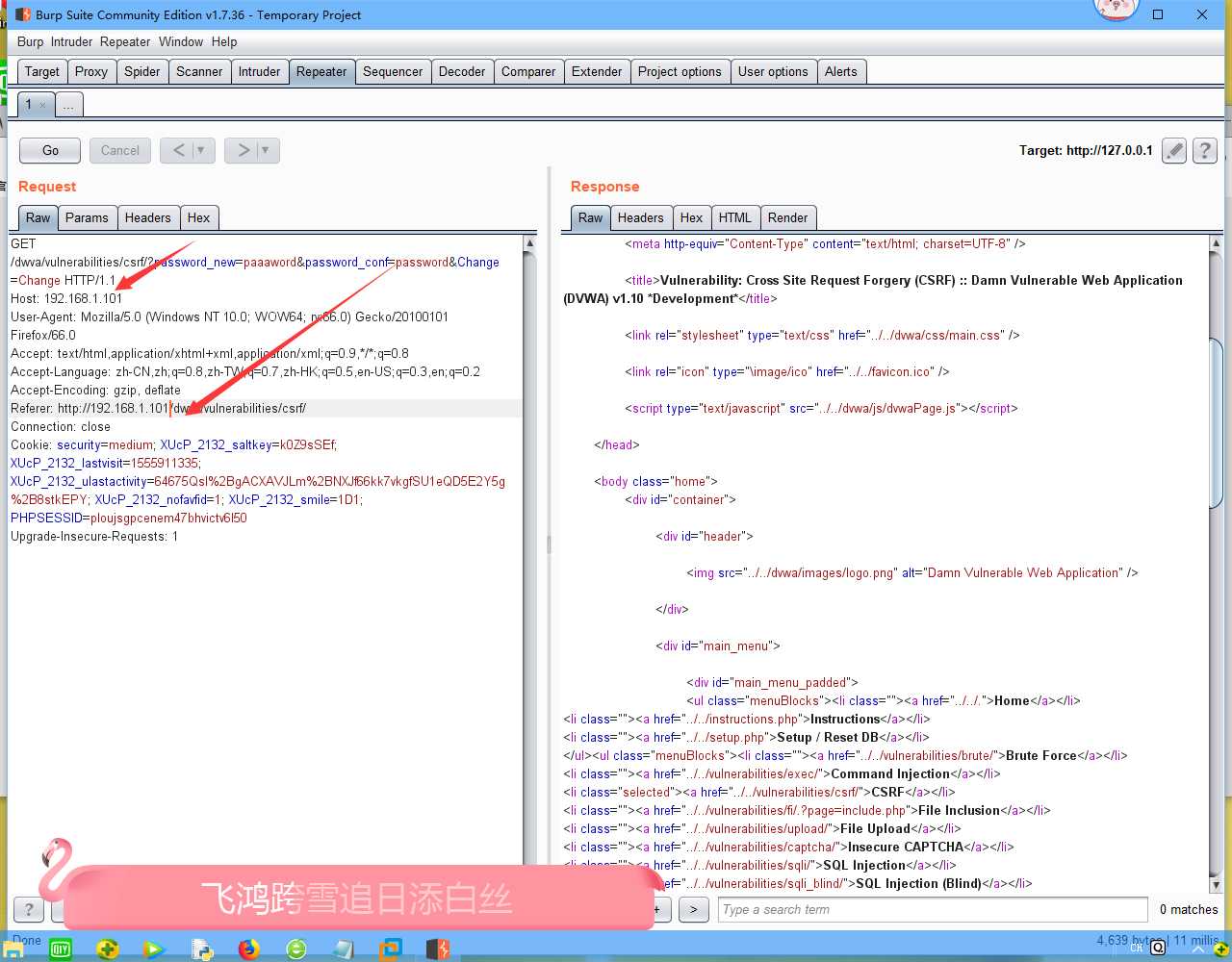This screenshot has height=962, width=1232.
Task: Click the PHPSESSID cookie value
Action: click(x=168, y=518)
